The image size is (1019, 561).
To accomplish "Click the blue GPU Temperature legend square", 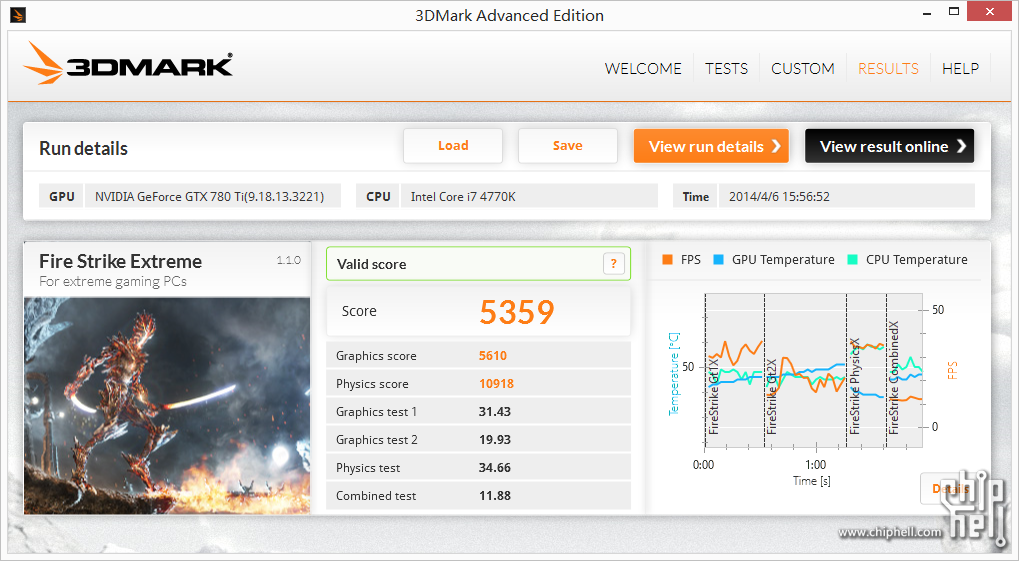I will pyautogui.click(x=718, y=259).
